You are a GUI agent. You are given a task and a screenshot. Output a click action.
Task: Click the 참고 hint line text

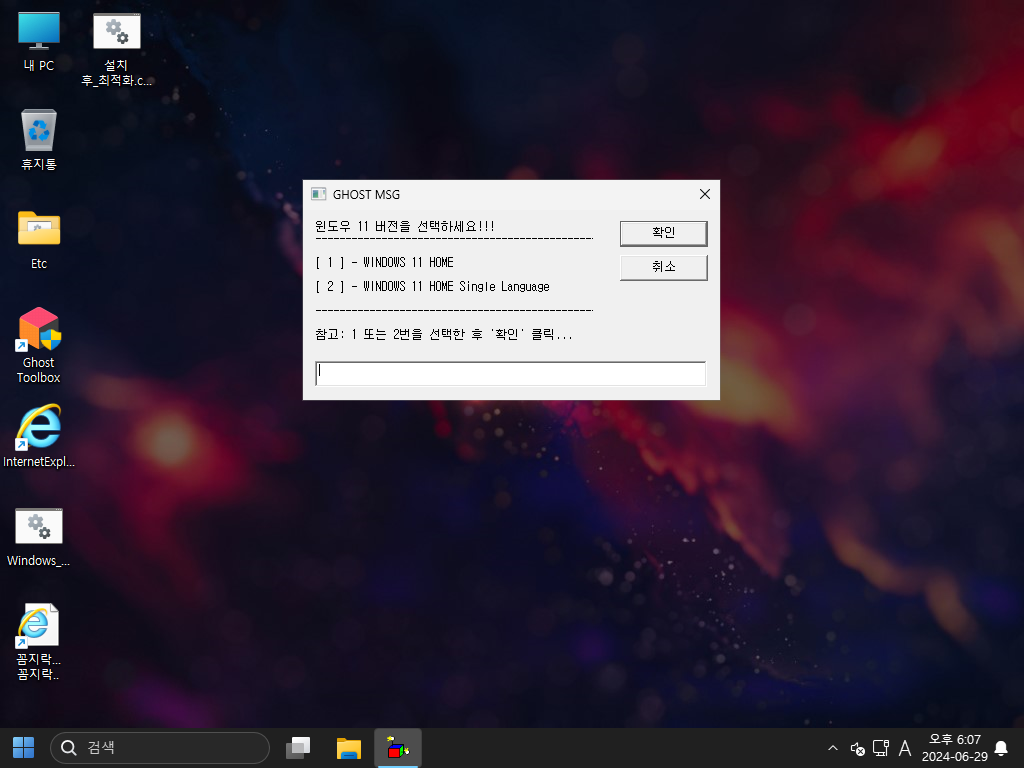tap(443, 334)
